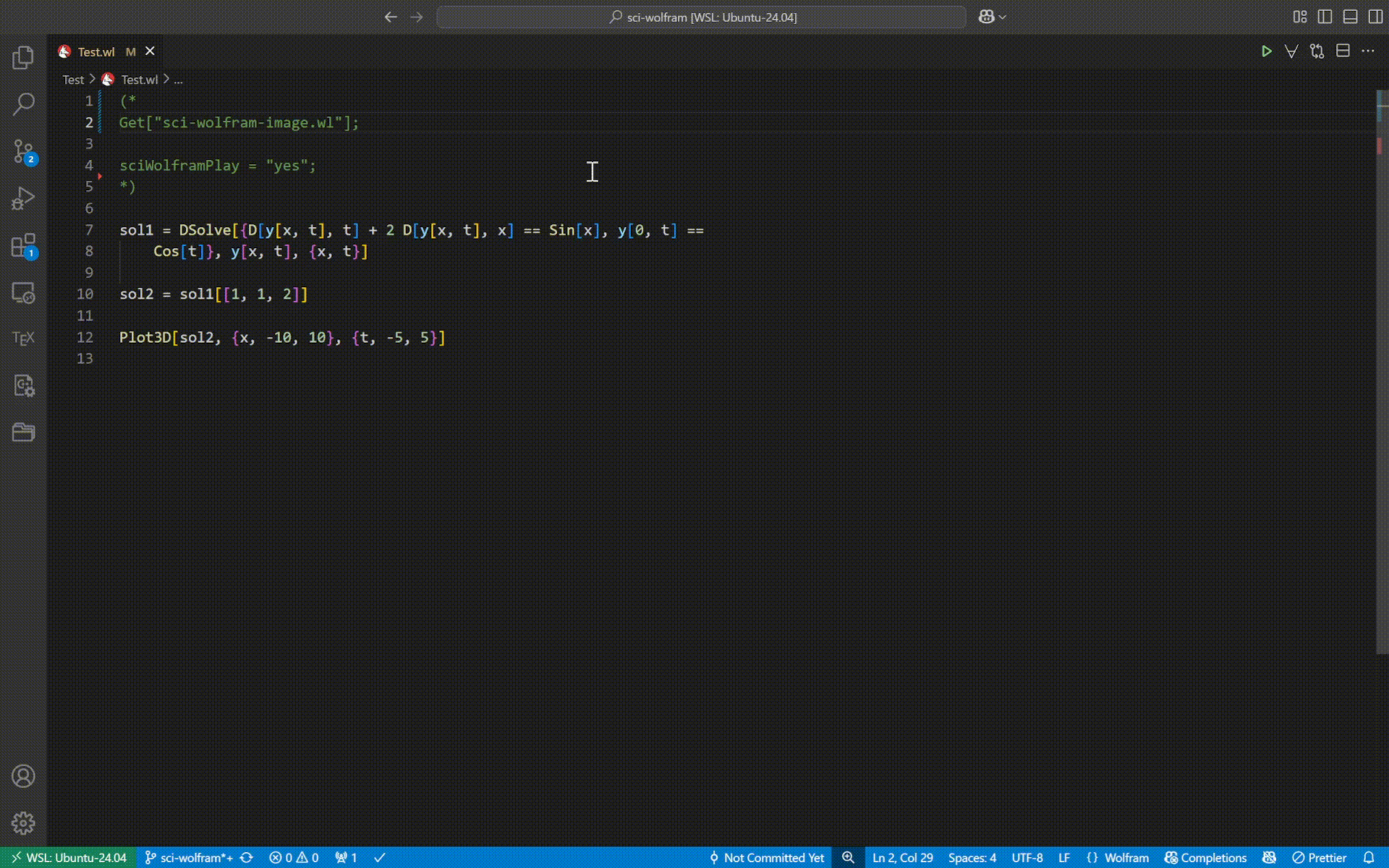Open the Remote Explorer view
Viewport: 1389px width, 868px height.
(x=23, y=293)
